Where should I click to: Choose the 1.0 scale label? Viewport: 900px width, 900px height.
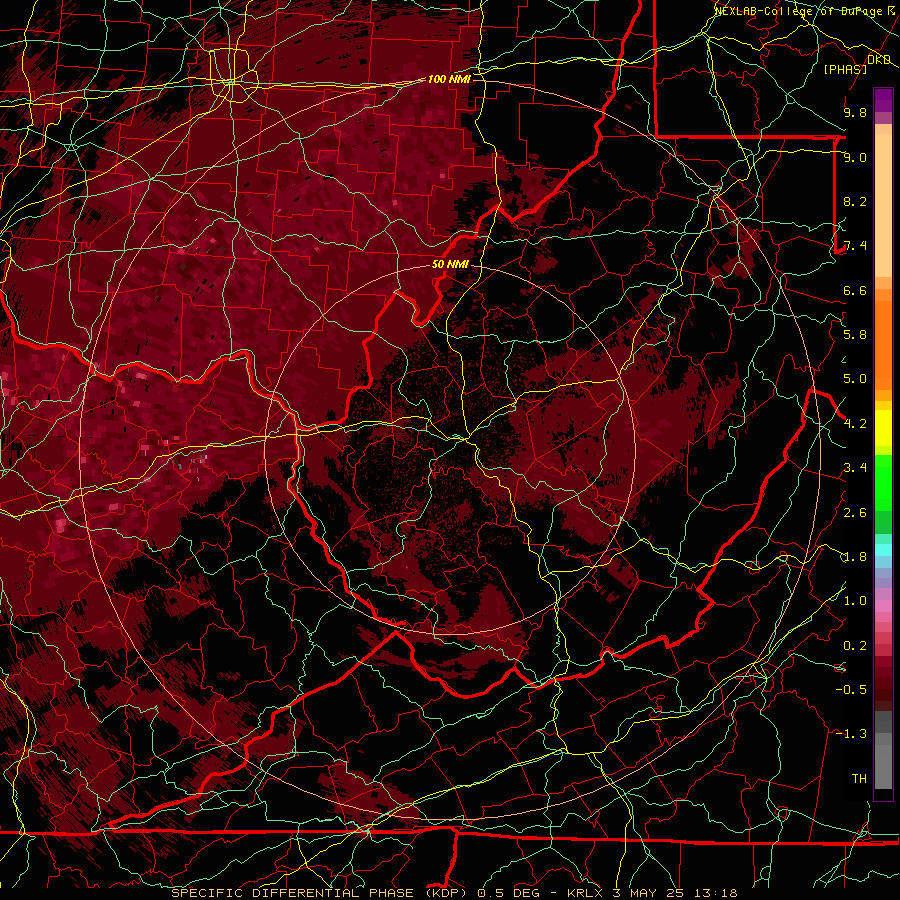coord(855,601)
